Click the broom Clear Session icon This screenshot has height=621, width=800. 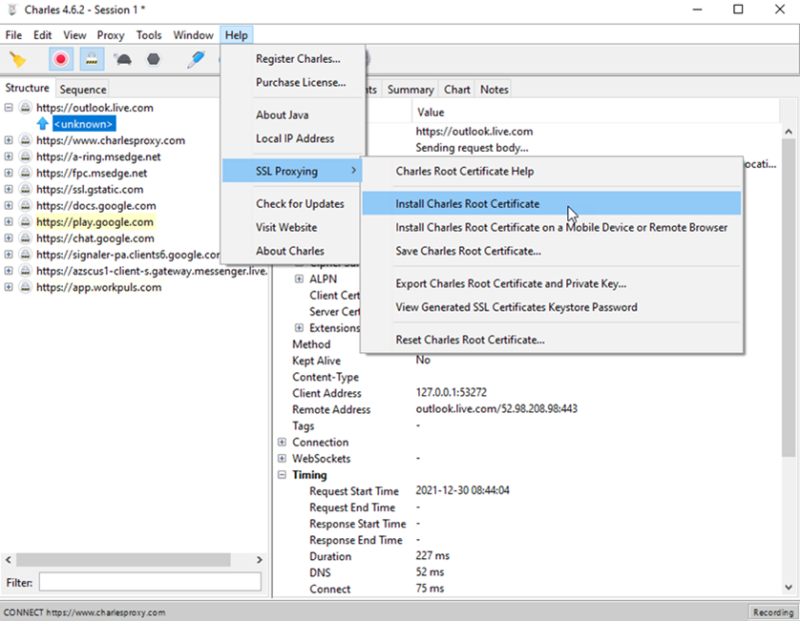tap(17, 59)
